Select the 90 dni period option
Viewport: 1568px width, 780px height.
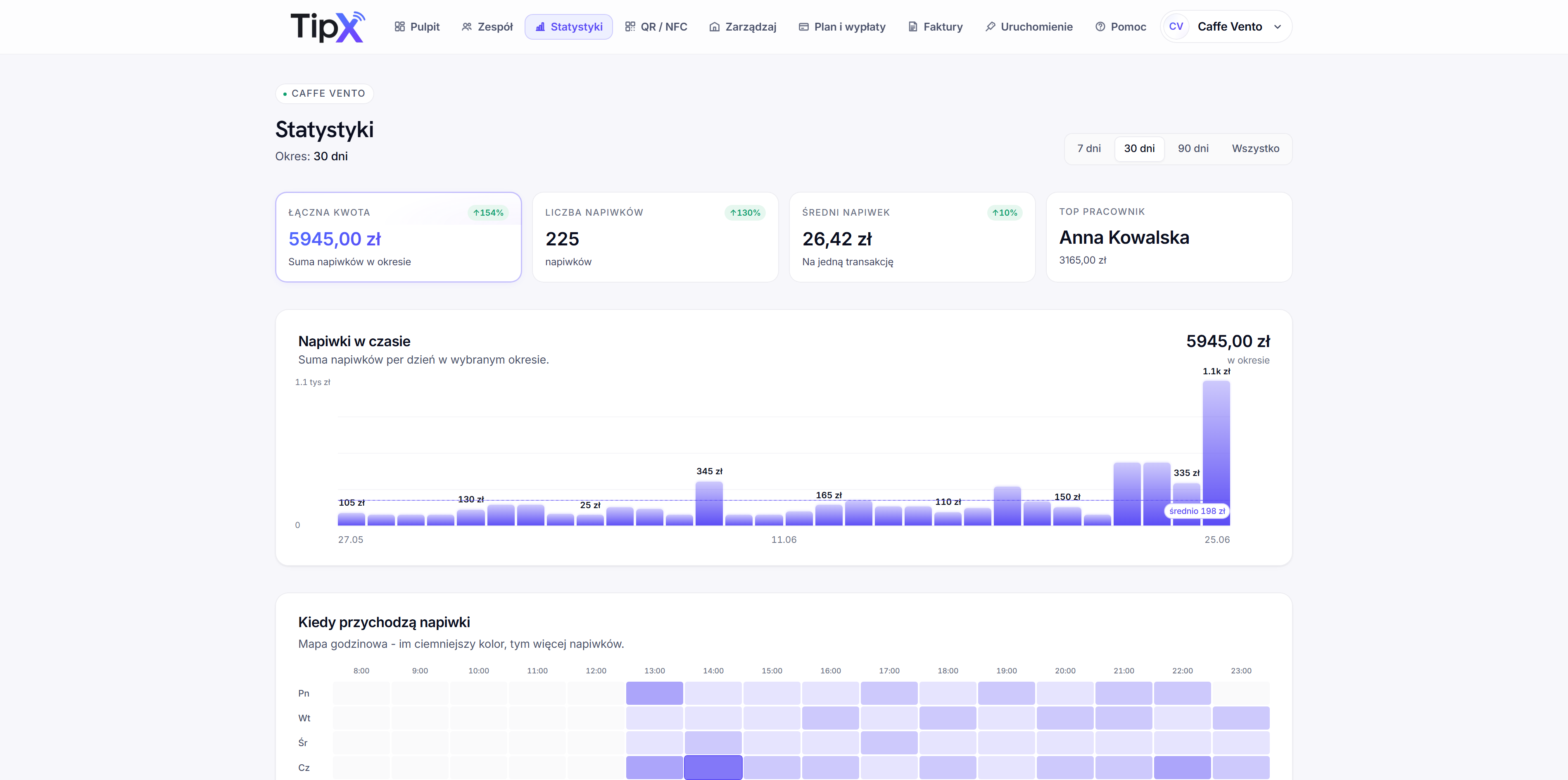coord(1193,149)
